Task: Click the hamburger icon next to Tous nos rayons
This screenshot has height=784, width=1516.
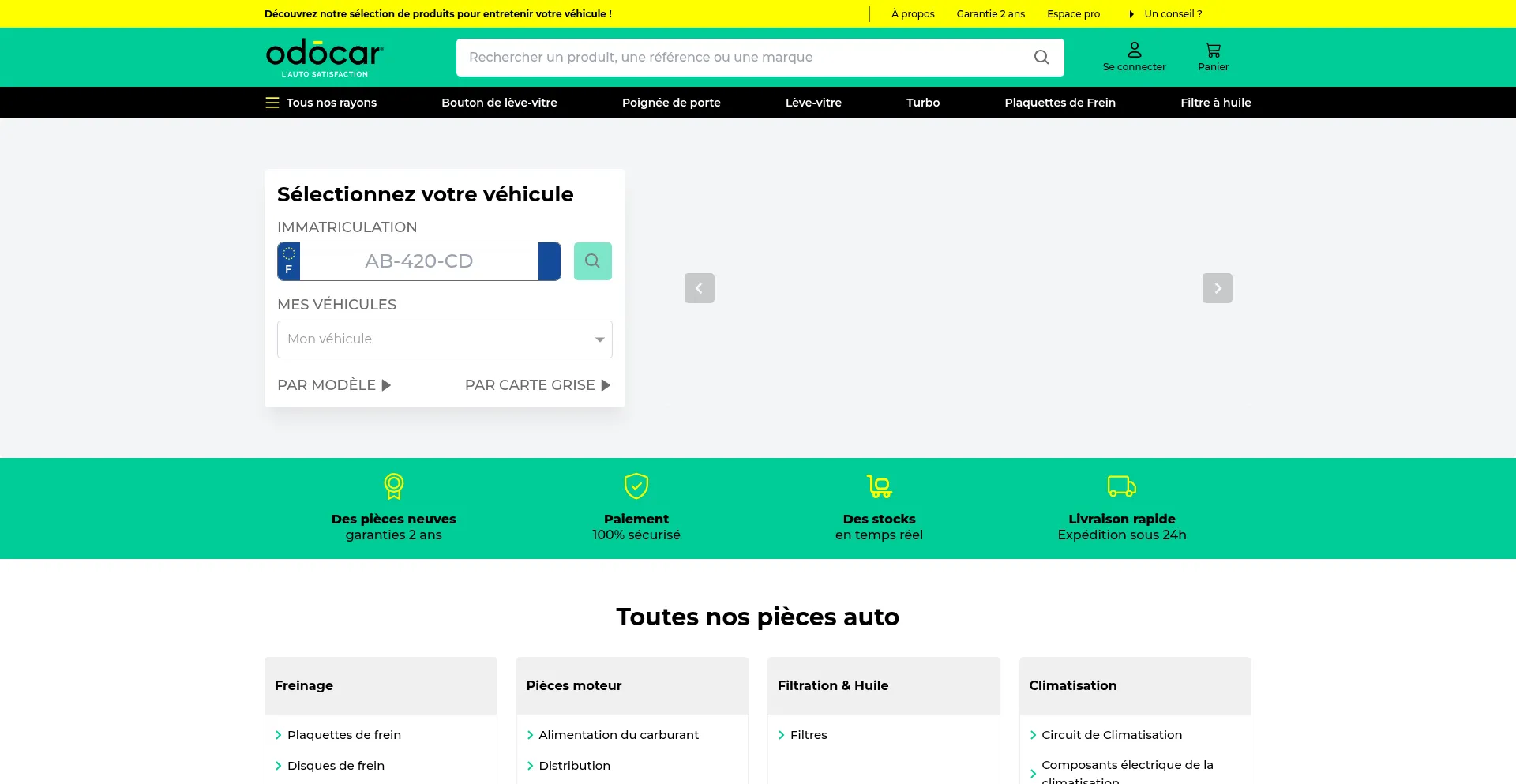Action: point(272,103)
